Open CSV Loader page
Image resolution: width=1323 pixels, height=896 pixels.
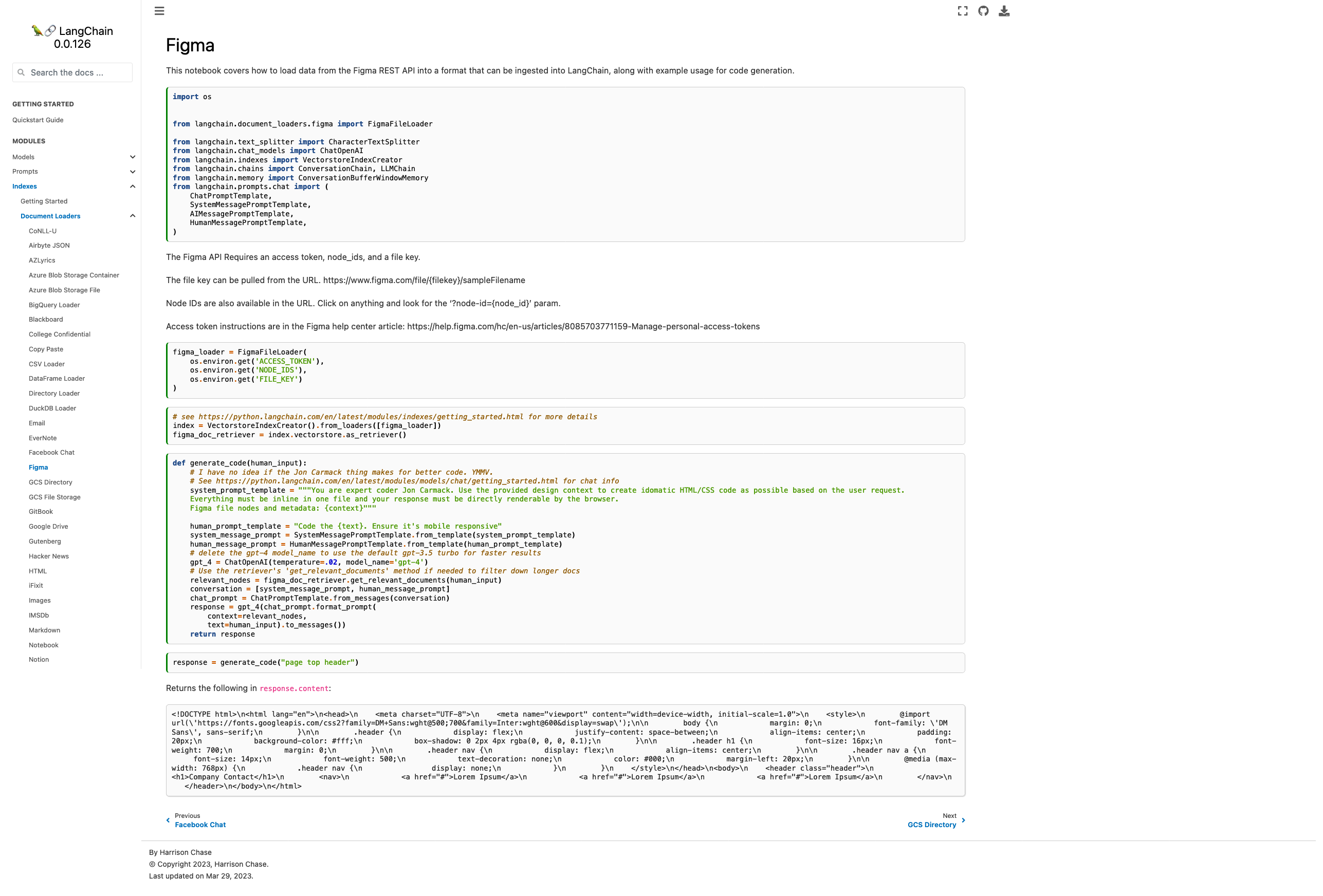click(47, 364)
